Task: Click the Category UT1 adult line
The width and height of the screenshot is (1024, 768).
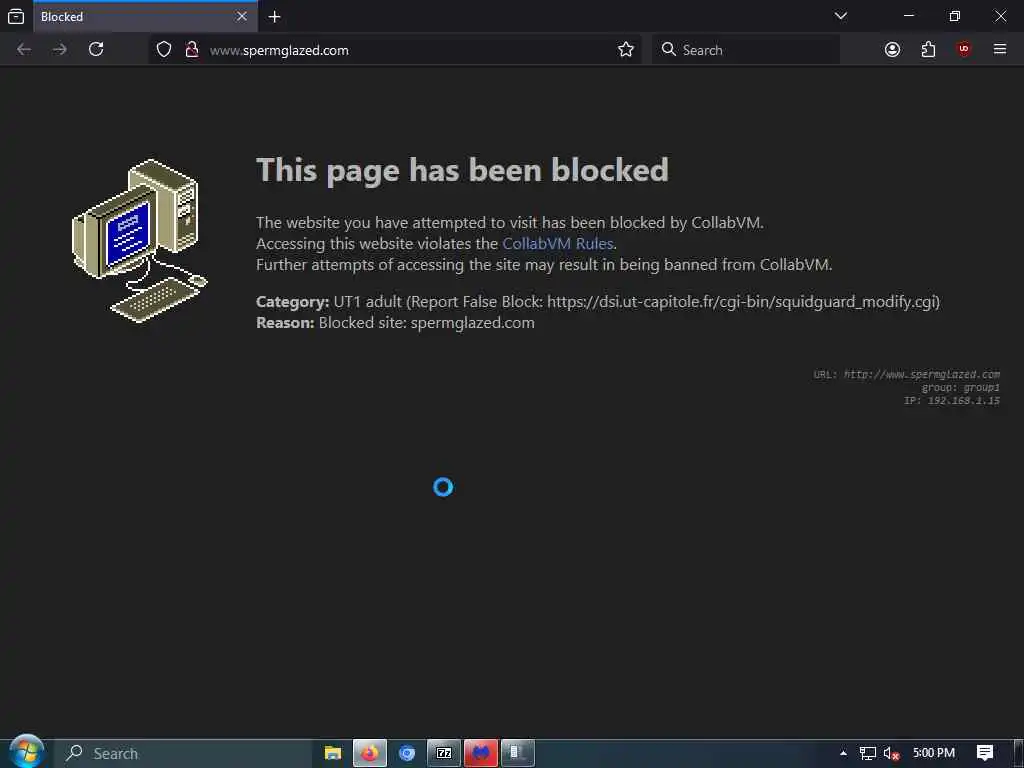Action: click(x=598, y=302)
